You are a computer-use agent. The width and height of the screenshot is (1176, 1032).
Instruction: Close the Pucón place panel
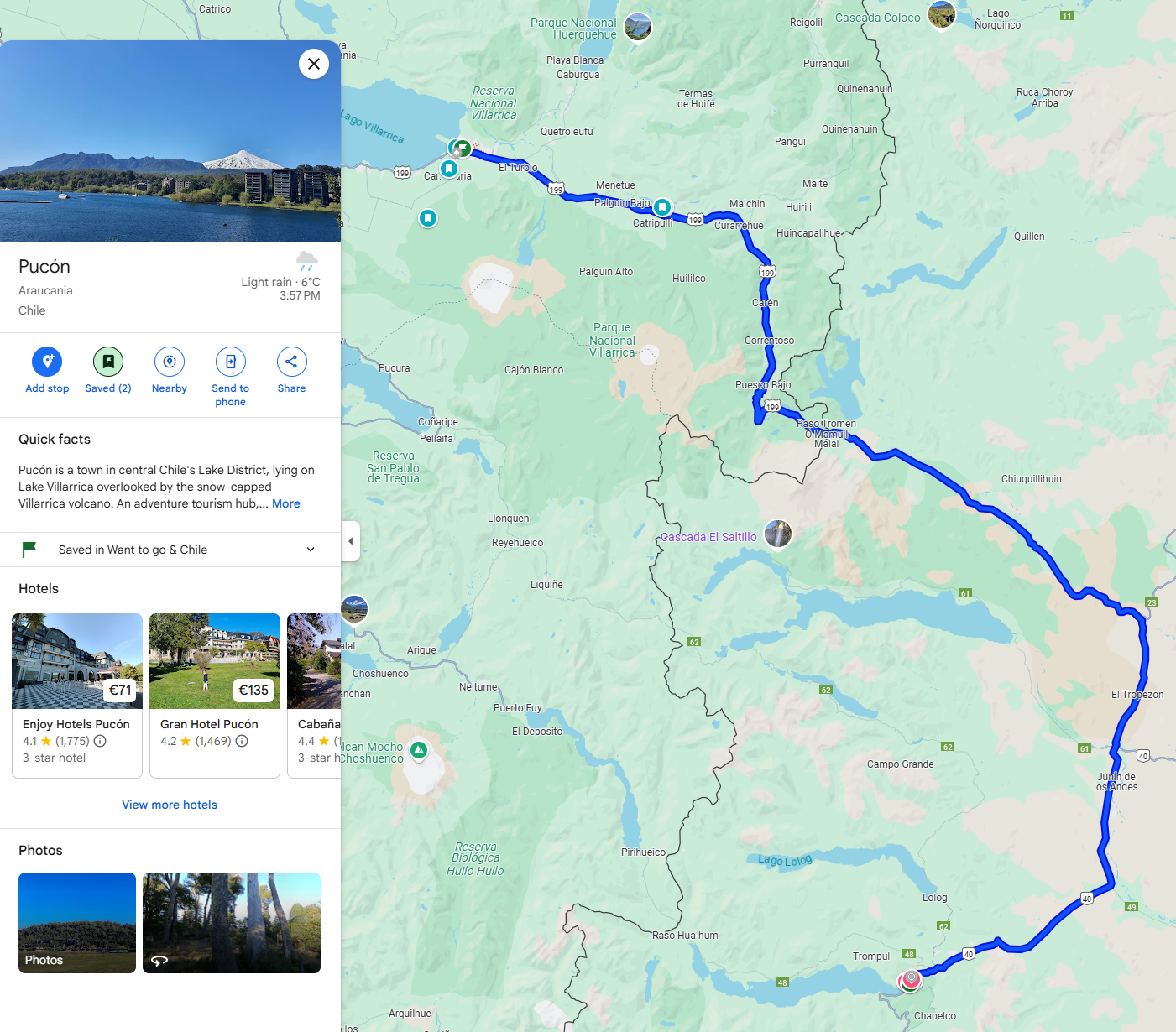pos(314,64)
